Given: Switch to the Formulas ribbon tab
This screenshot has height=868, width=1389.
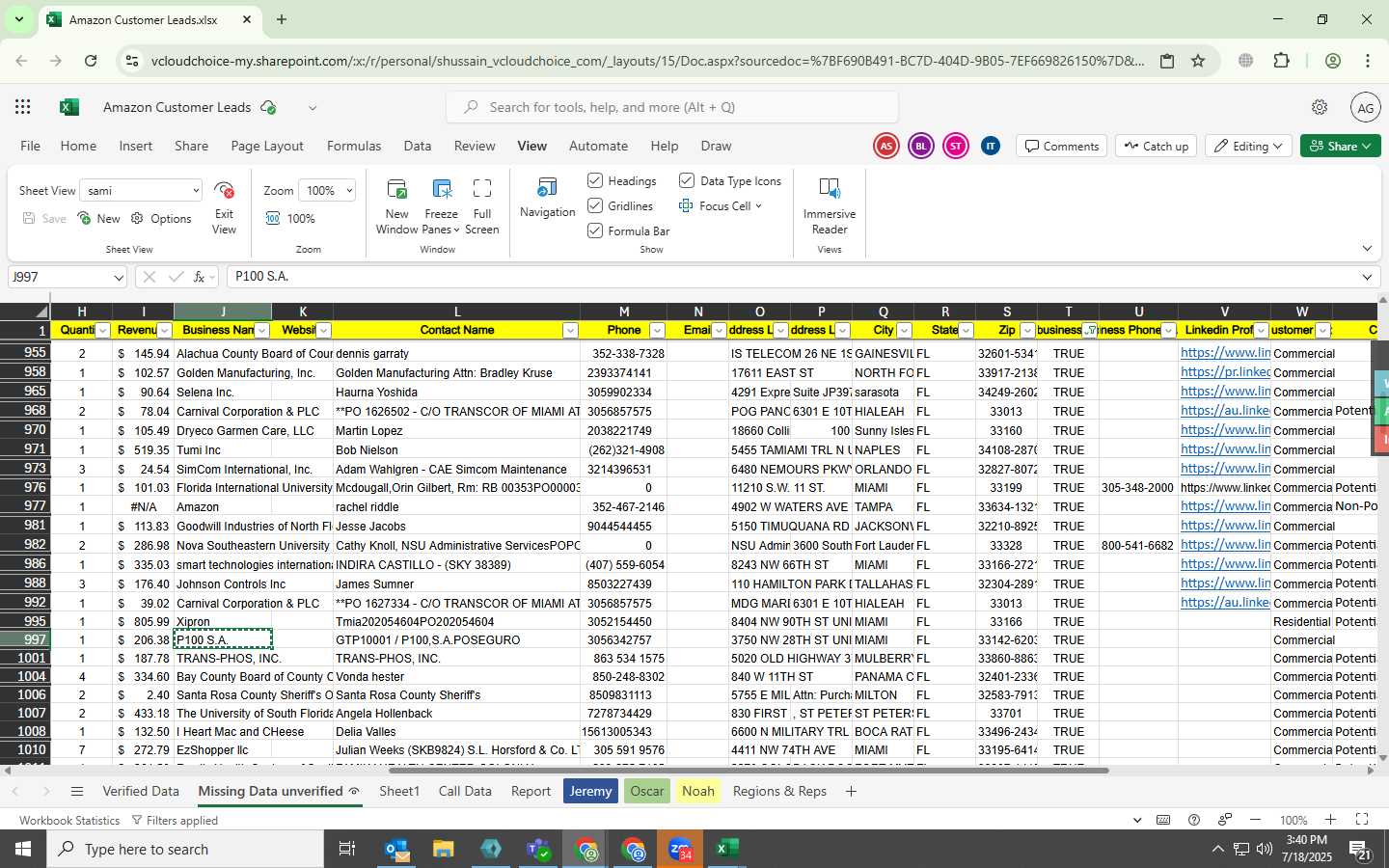Looking at the screenshot, I should (354, 146).
